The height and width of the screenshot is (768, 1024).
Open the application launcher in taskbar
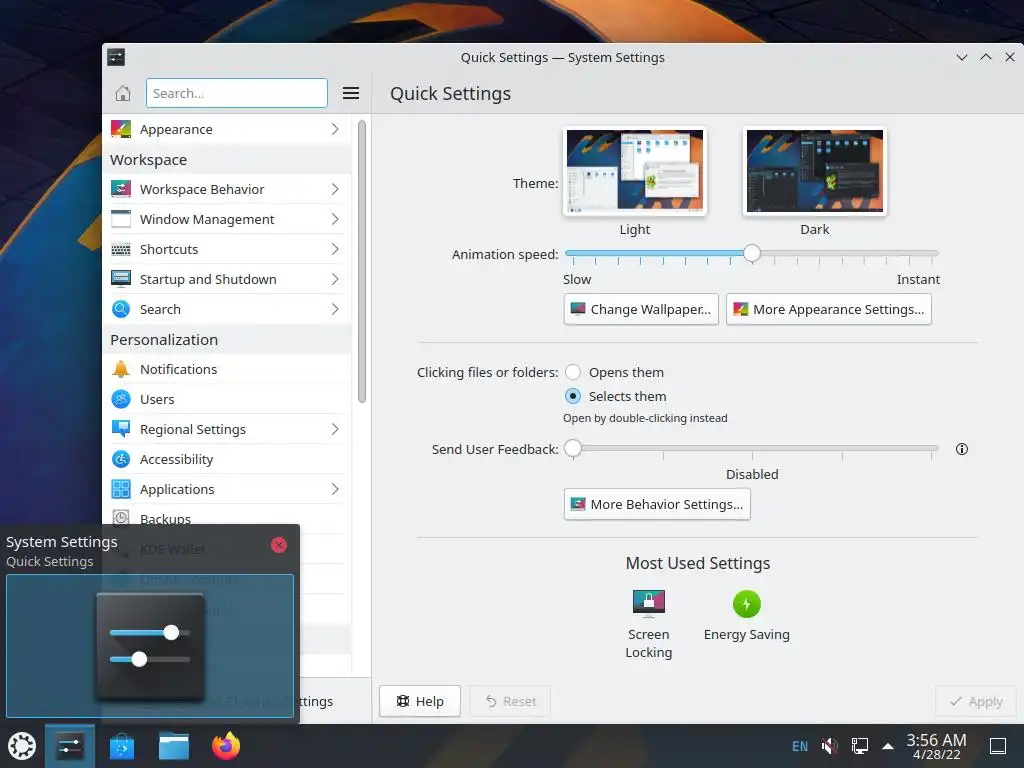(x=22, y=746)
